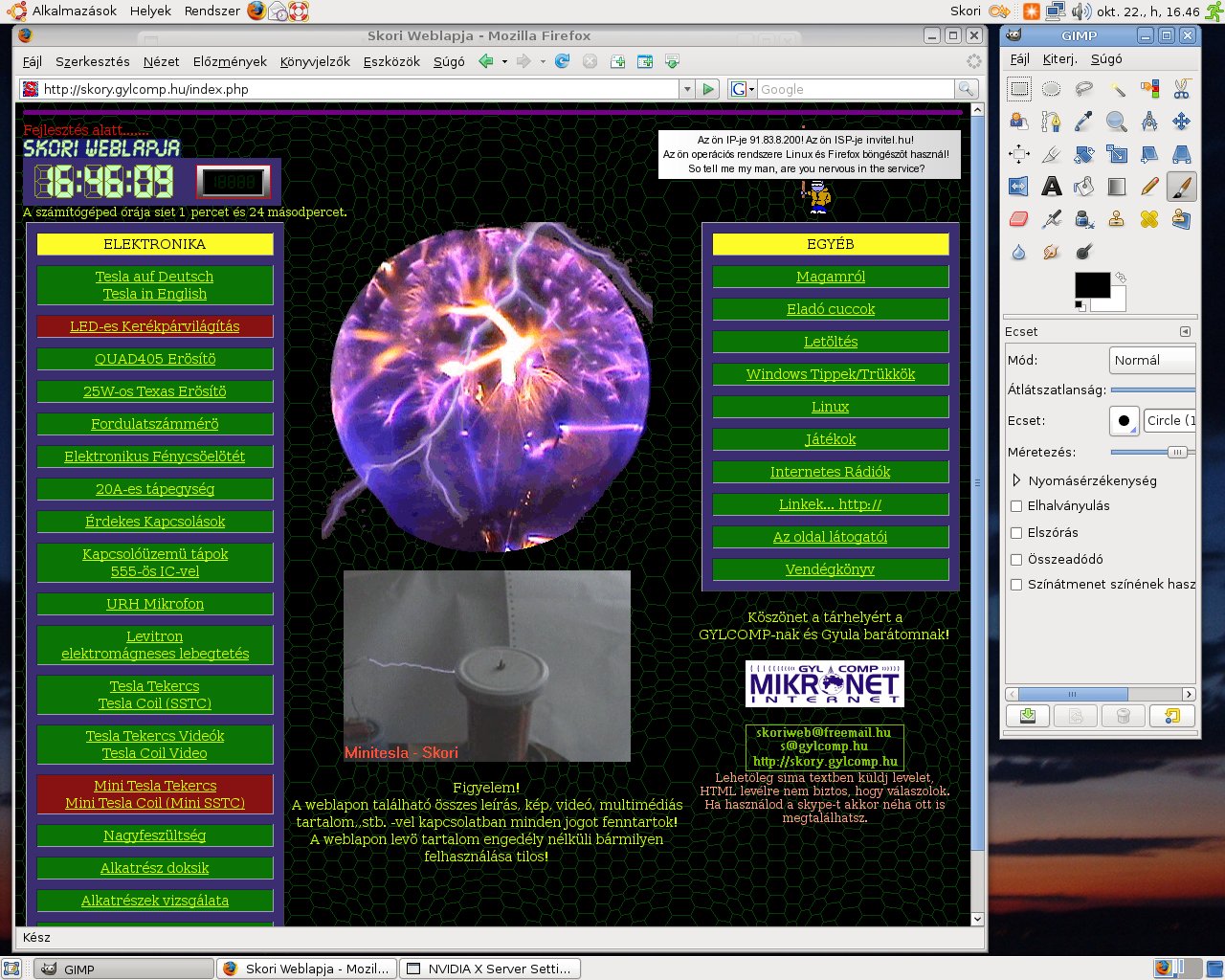Screen dimensions: 1225x980
Task: Select the Fuzzy Select magic wand
Action: tap(1117, 89)
